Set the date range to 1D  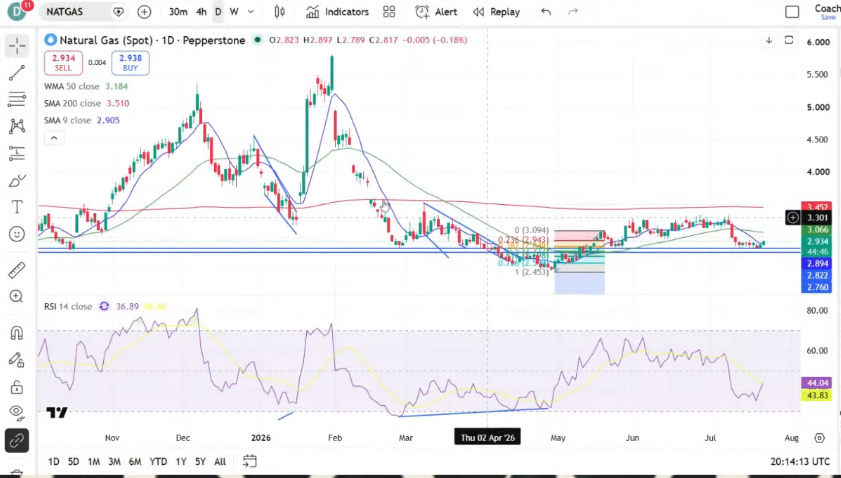tap(54, 461)
